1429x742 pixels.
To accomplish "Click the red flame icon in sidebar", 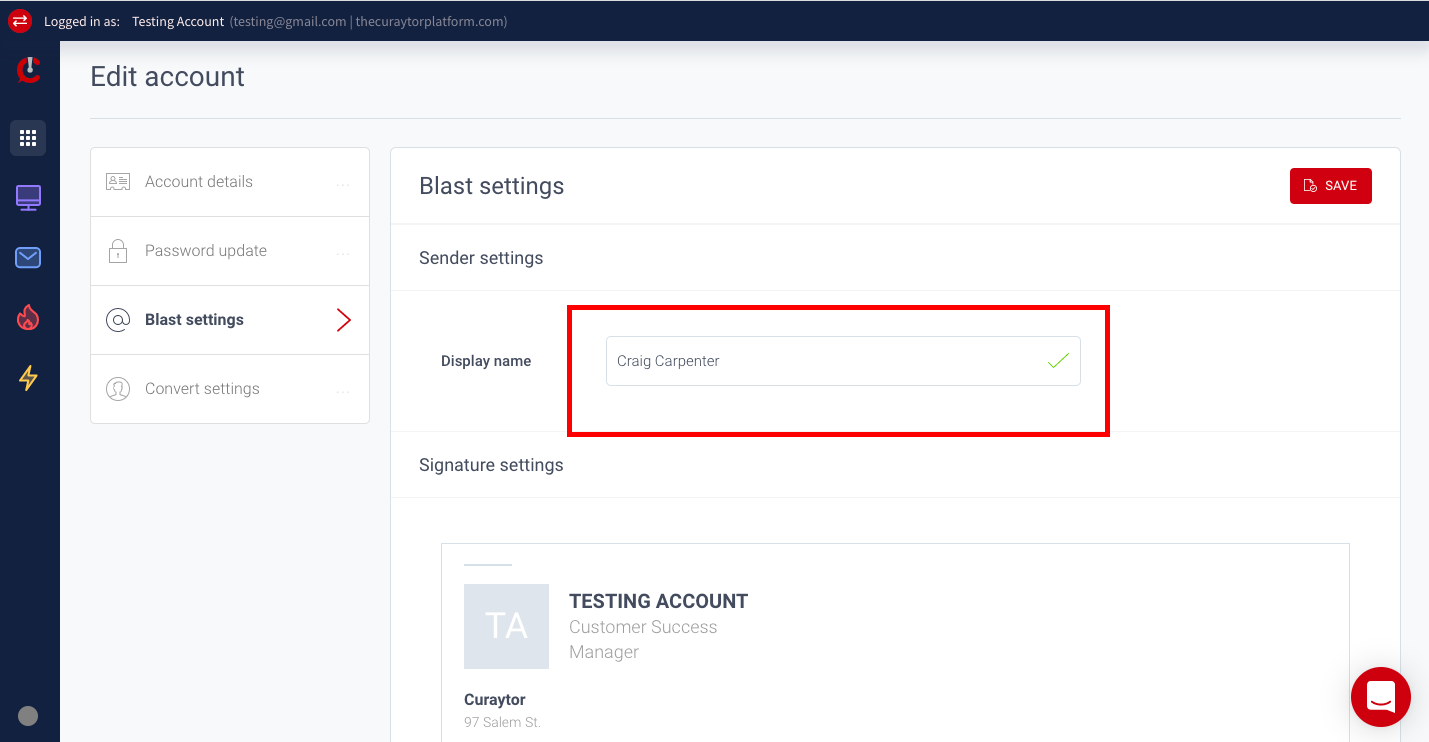I will point(28,318).
